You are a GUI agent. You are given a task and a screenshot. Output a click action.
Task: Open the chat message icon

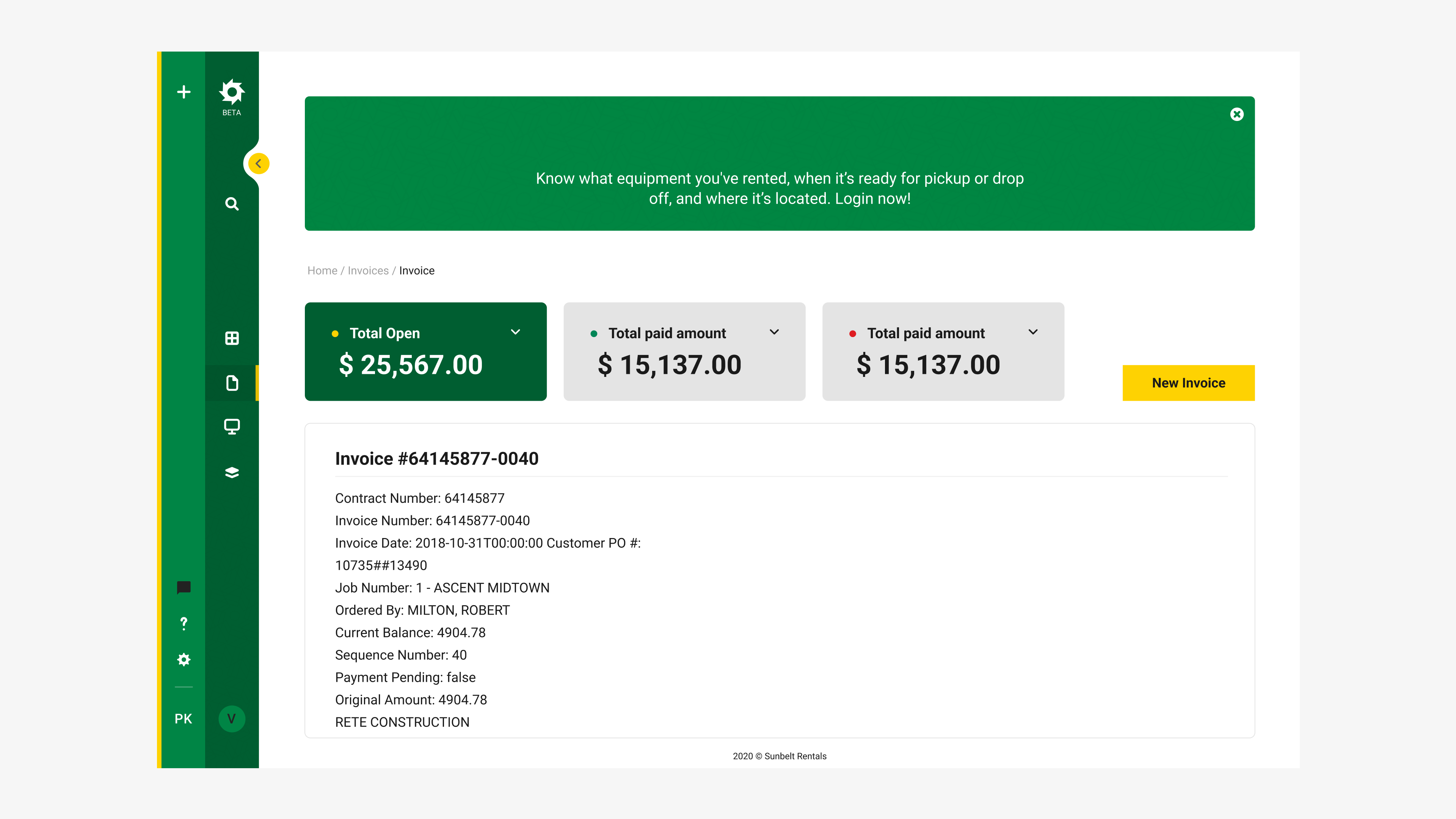pos(184,587)
